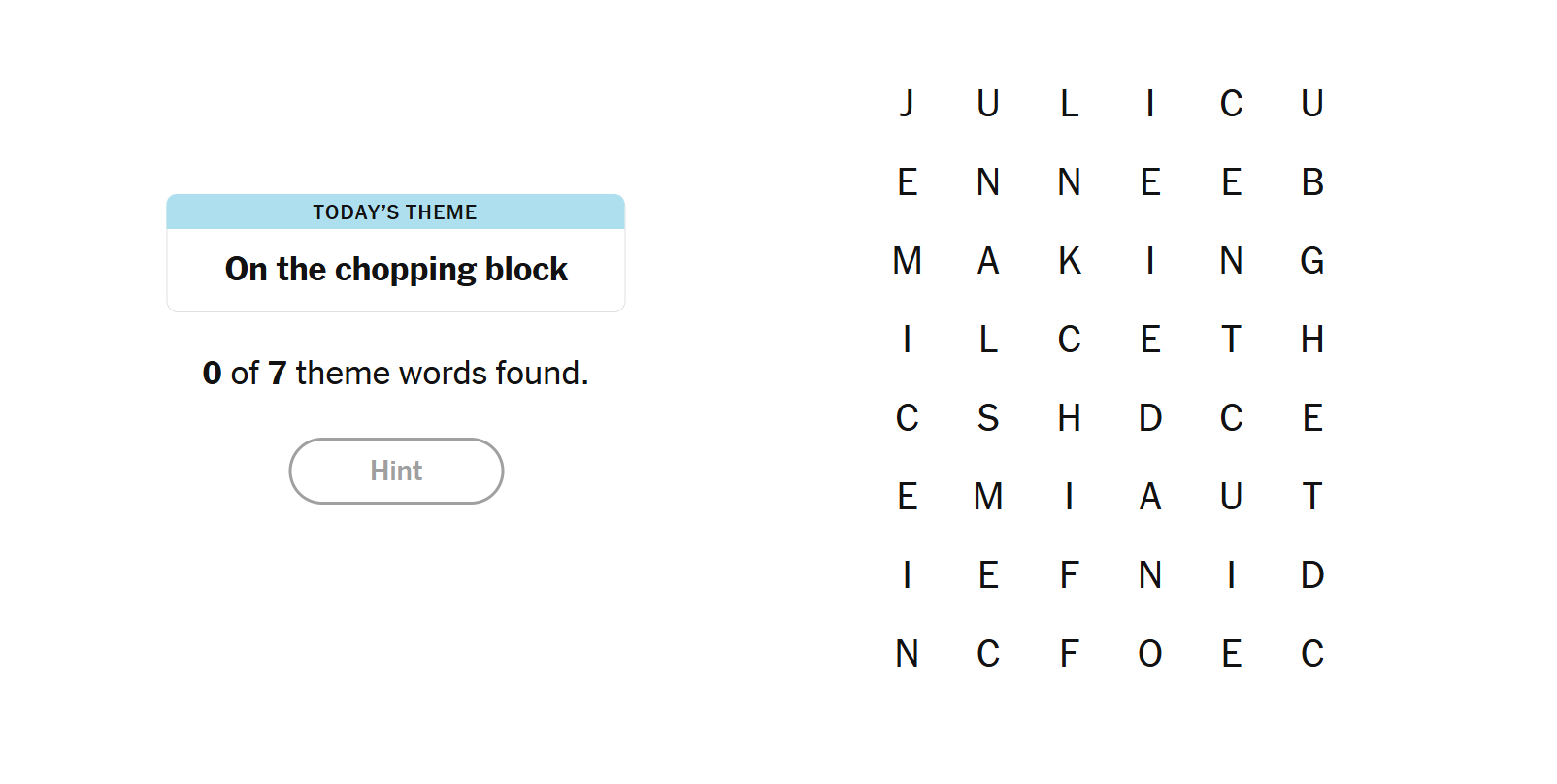Choose the D between H and C
The width and height of the screenshot is (1557, 784).
point(1150,418)
